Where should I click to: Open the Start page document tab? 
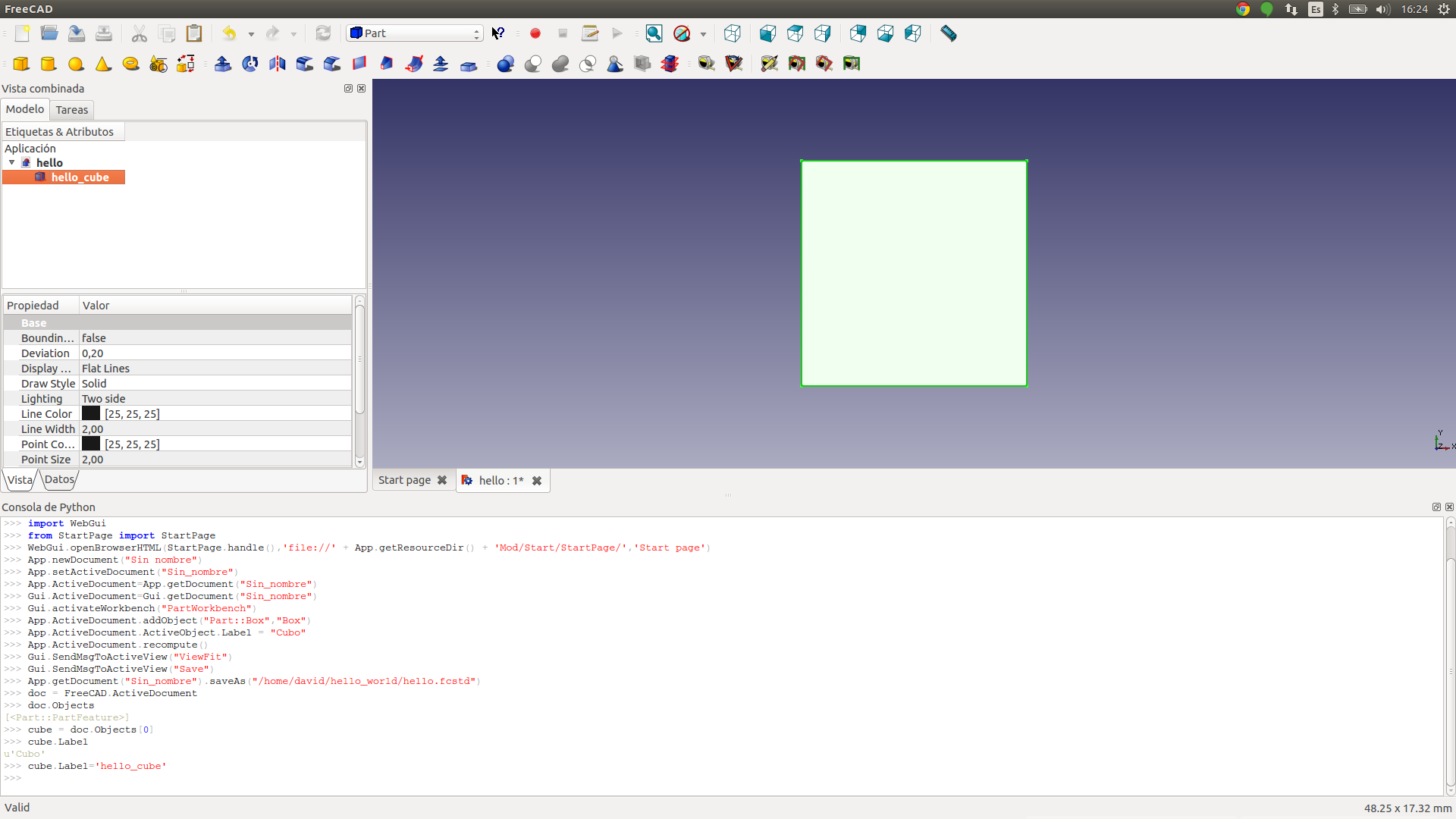click(404, 480)
